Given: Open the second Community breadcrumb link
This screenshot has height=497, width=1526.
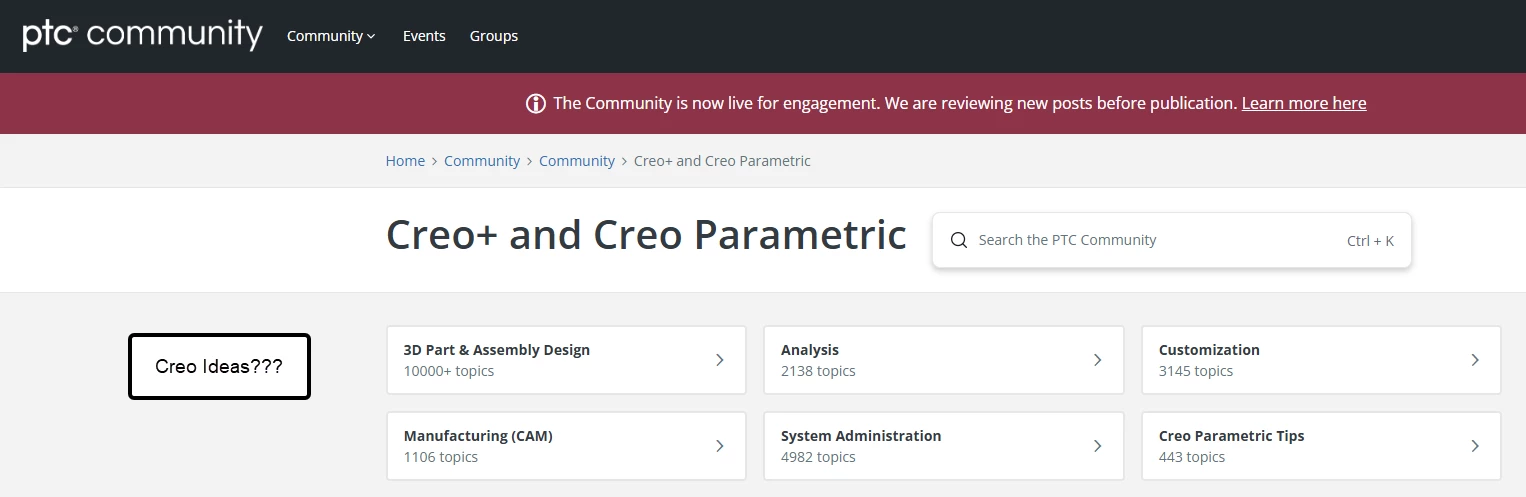Looking at the screenshot, I should 577,161.
